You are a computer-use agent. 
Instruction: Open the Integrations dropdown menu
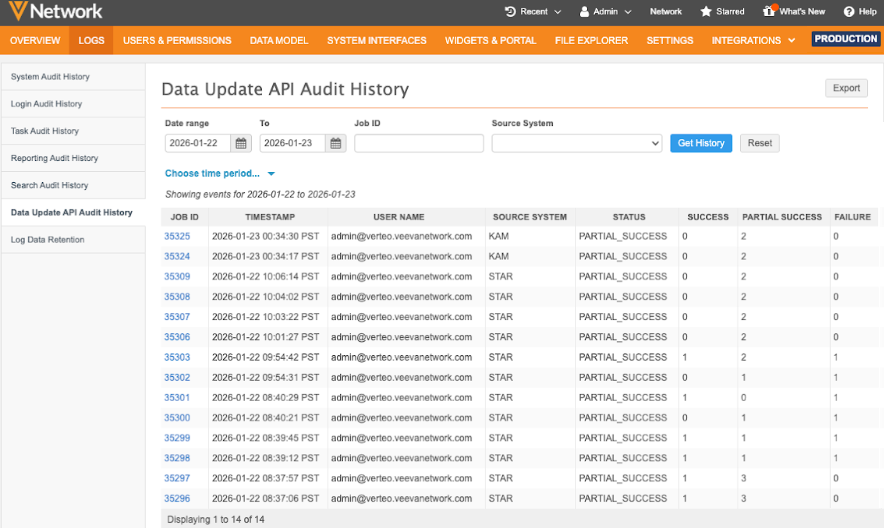tap(753, 40)
